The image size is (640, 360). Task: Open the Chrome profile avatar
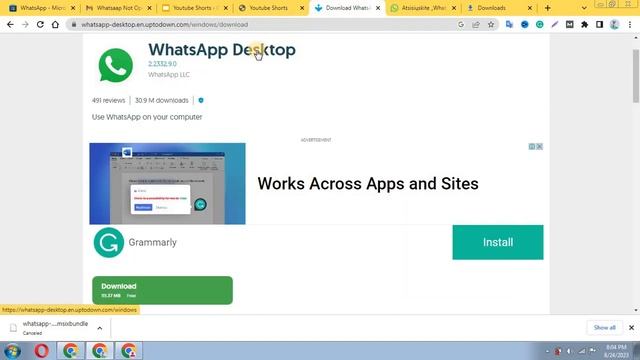click(x=614, y=24)
